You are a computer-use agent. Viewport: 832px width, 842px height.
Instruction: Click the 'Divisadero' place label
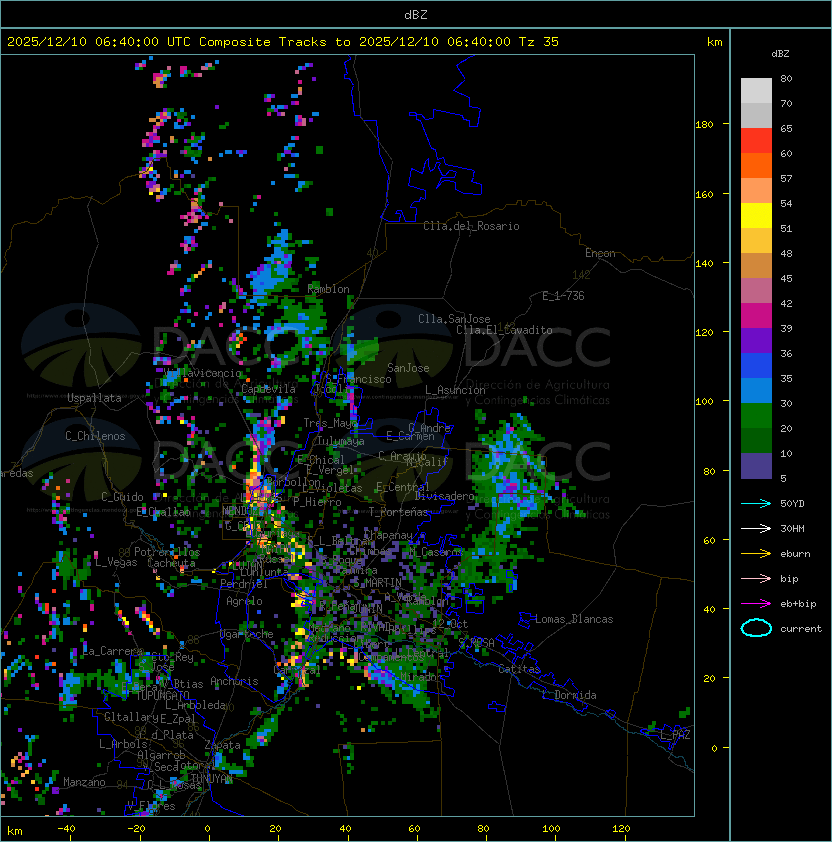pyautogui.click(x=444, y=496)
